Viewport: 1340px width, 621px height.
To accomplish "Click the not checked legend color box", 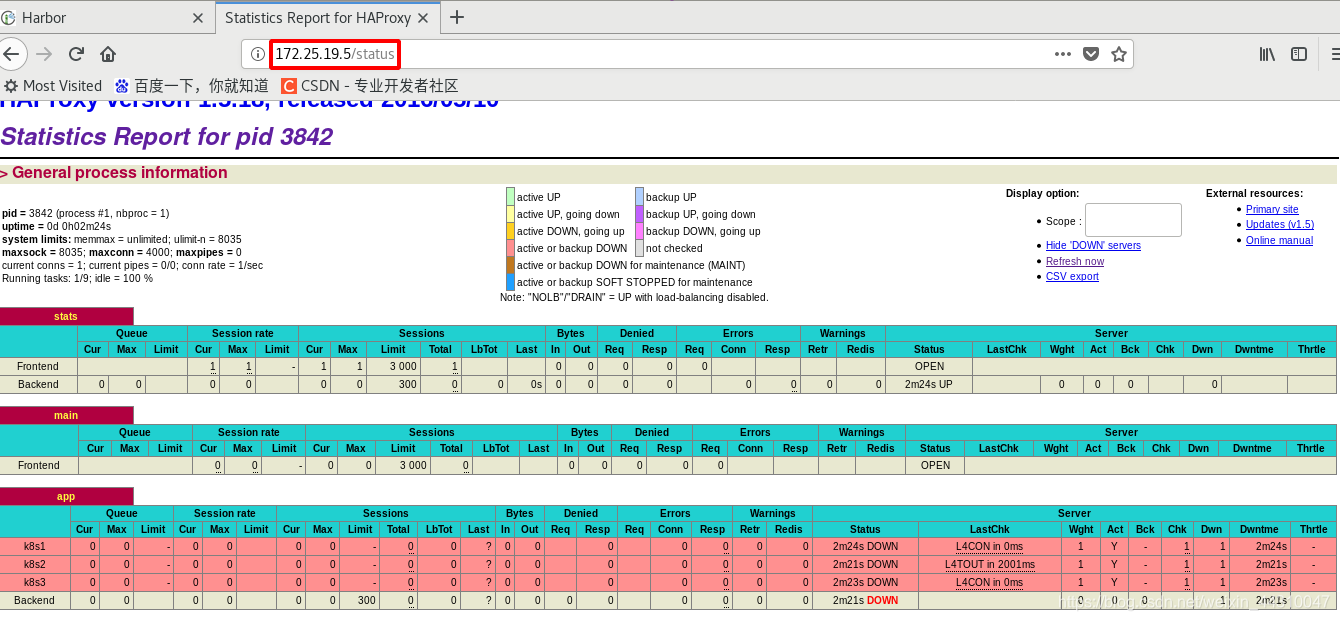I will (639, 248).
